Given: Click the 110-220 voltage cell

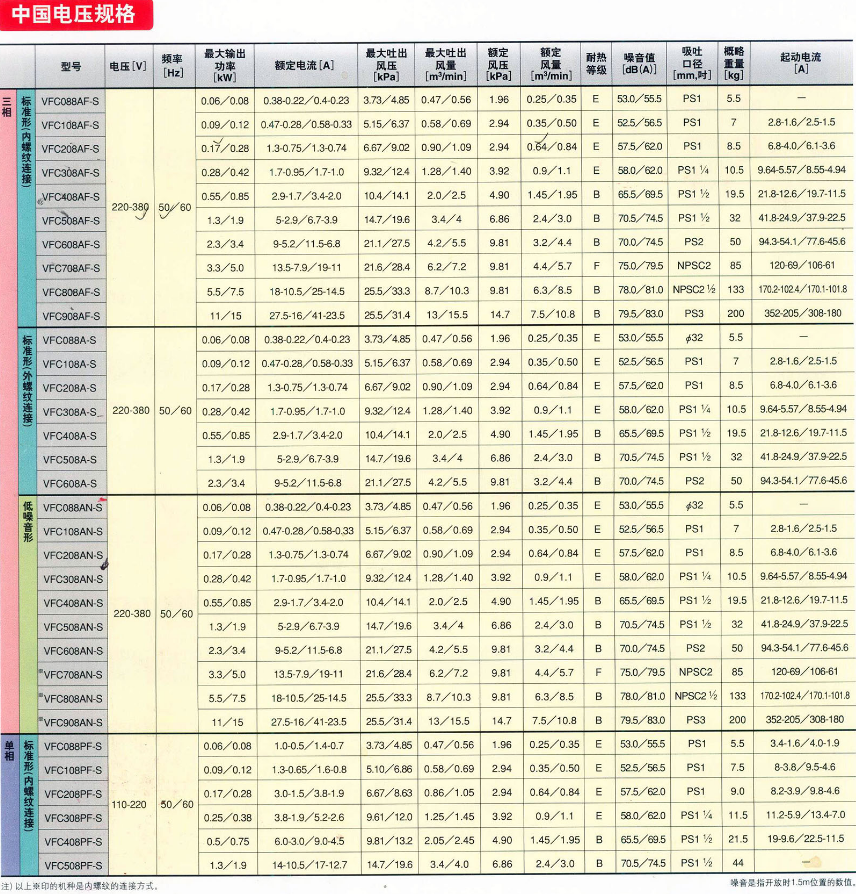Looking at the screenshot, I should tap(129, 805).
